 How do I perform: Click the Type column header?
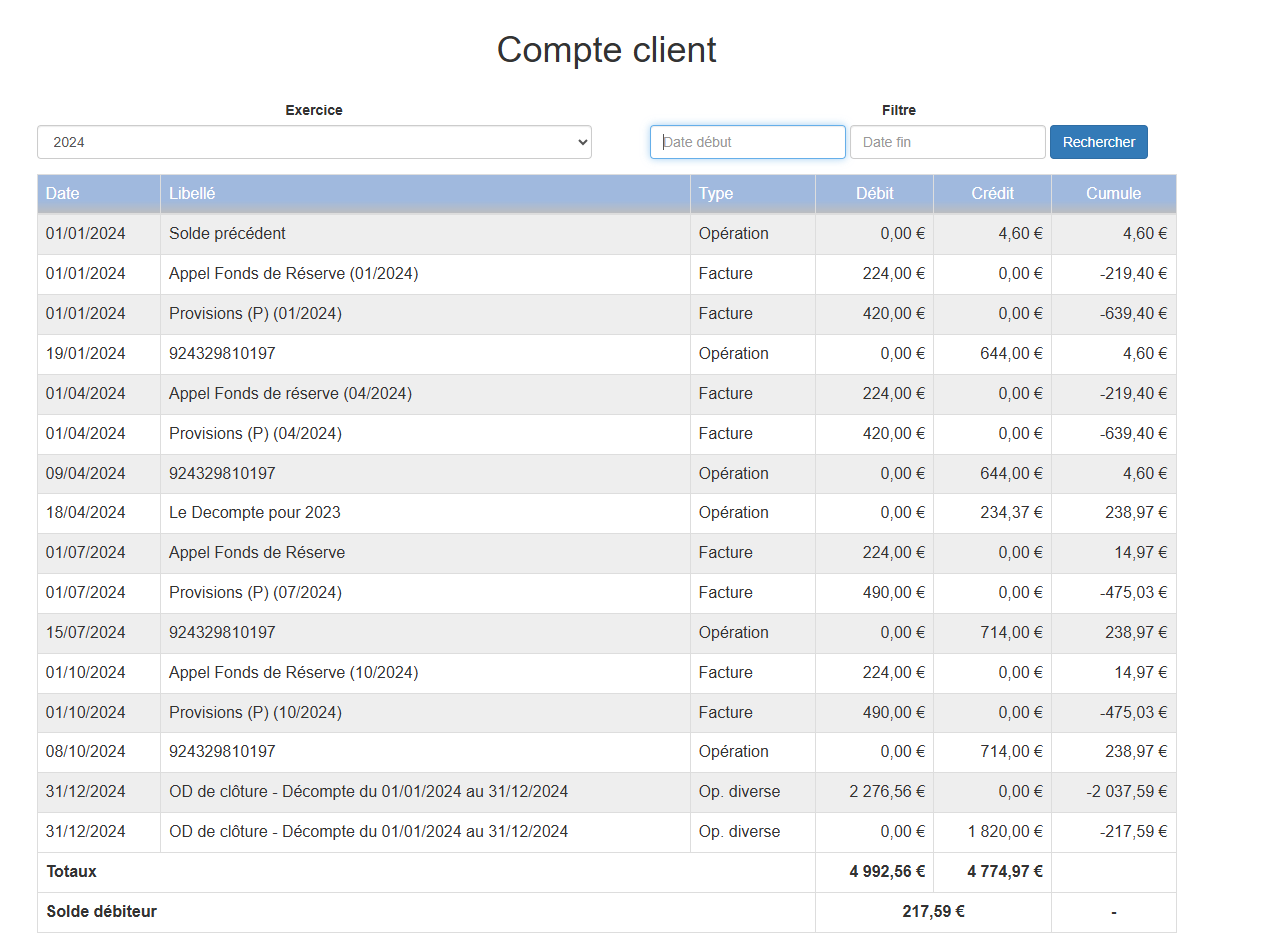716,194
